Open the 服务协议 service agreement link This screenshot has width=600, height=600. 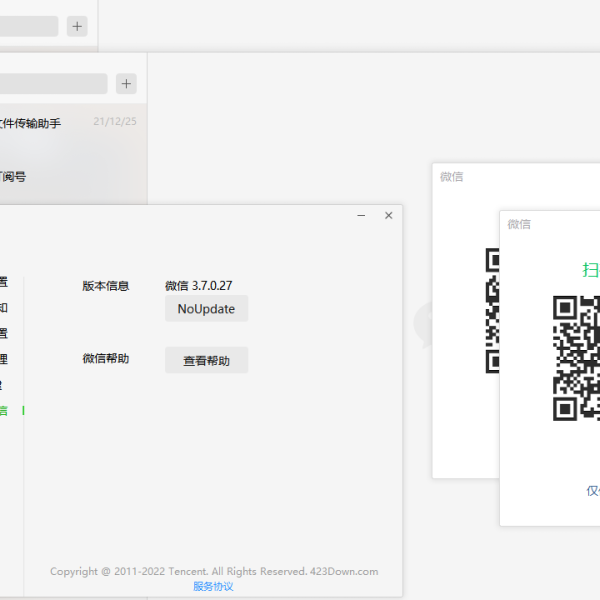click(x=213, y=586)
